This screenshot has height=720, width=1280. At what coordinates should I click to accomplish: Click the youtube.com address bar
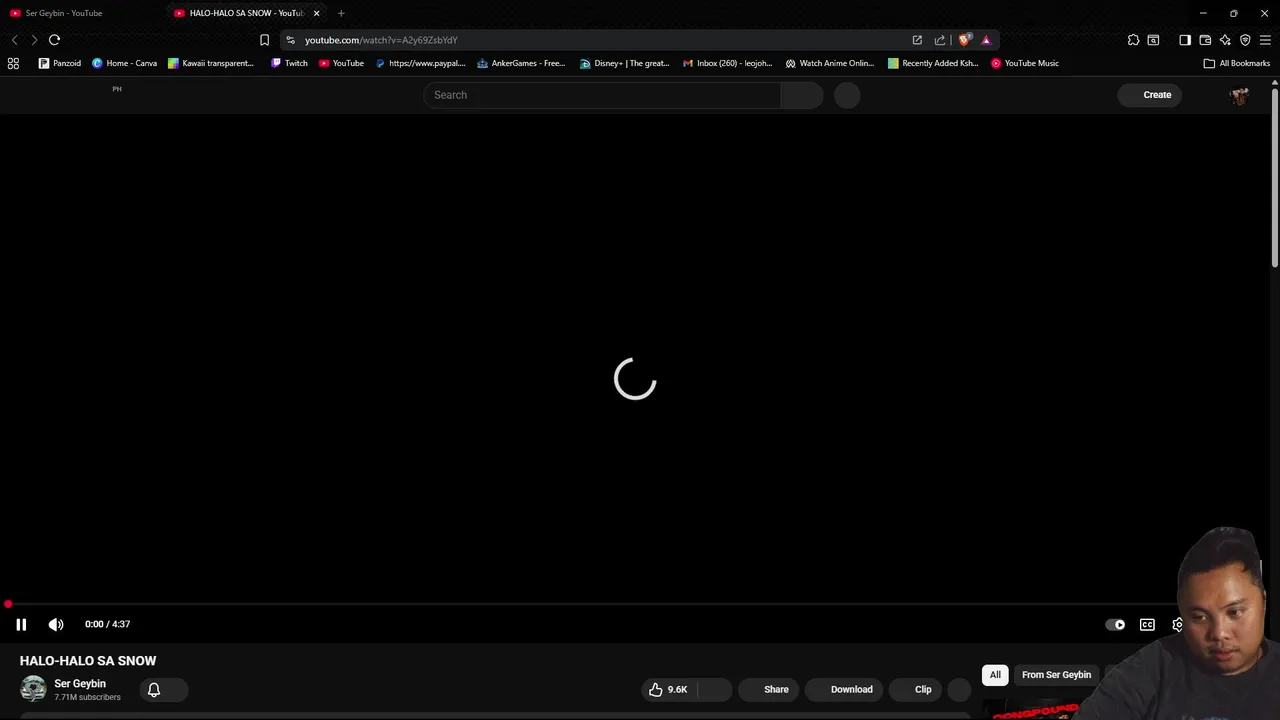pos(600,40)
